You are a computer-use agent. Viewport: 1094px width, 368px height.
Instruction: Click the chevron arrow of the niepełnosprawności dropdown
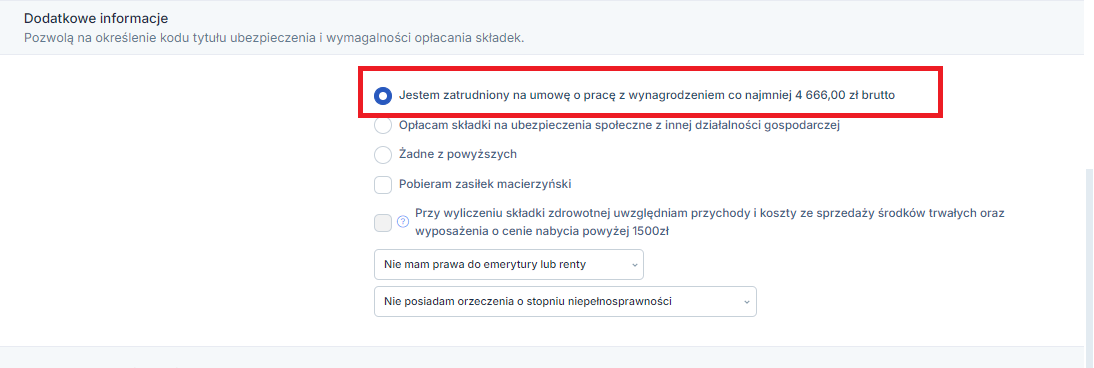(746, 302)
